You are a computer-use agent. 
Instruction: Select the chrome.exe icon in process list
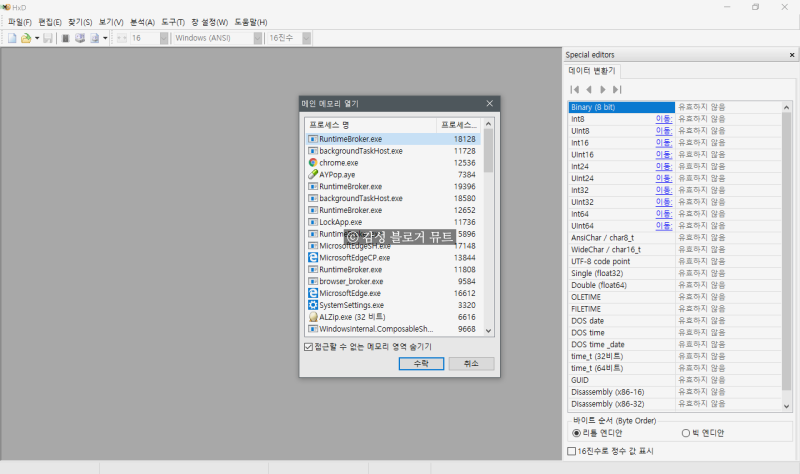click(313, 163)
